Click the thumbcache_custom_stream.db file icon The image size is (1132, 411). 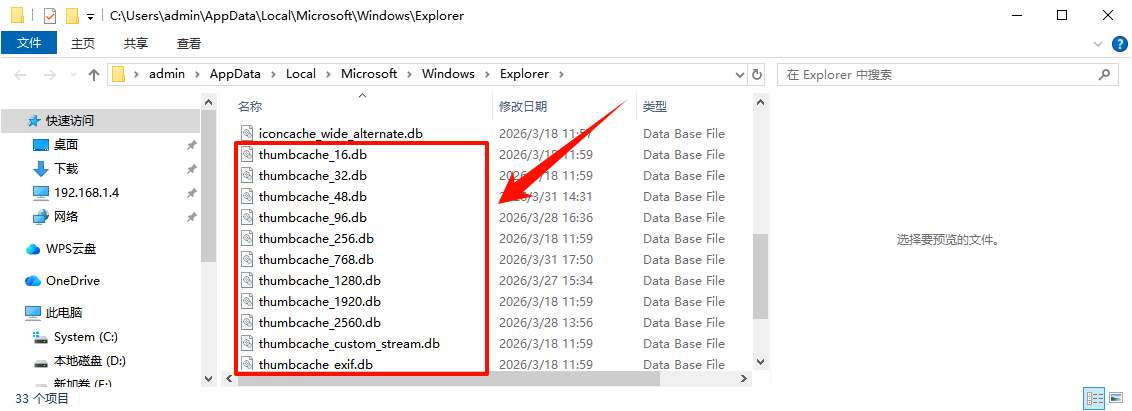pyautogui.click(x=247, y=343)
